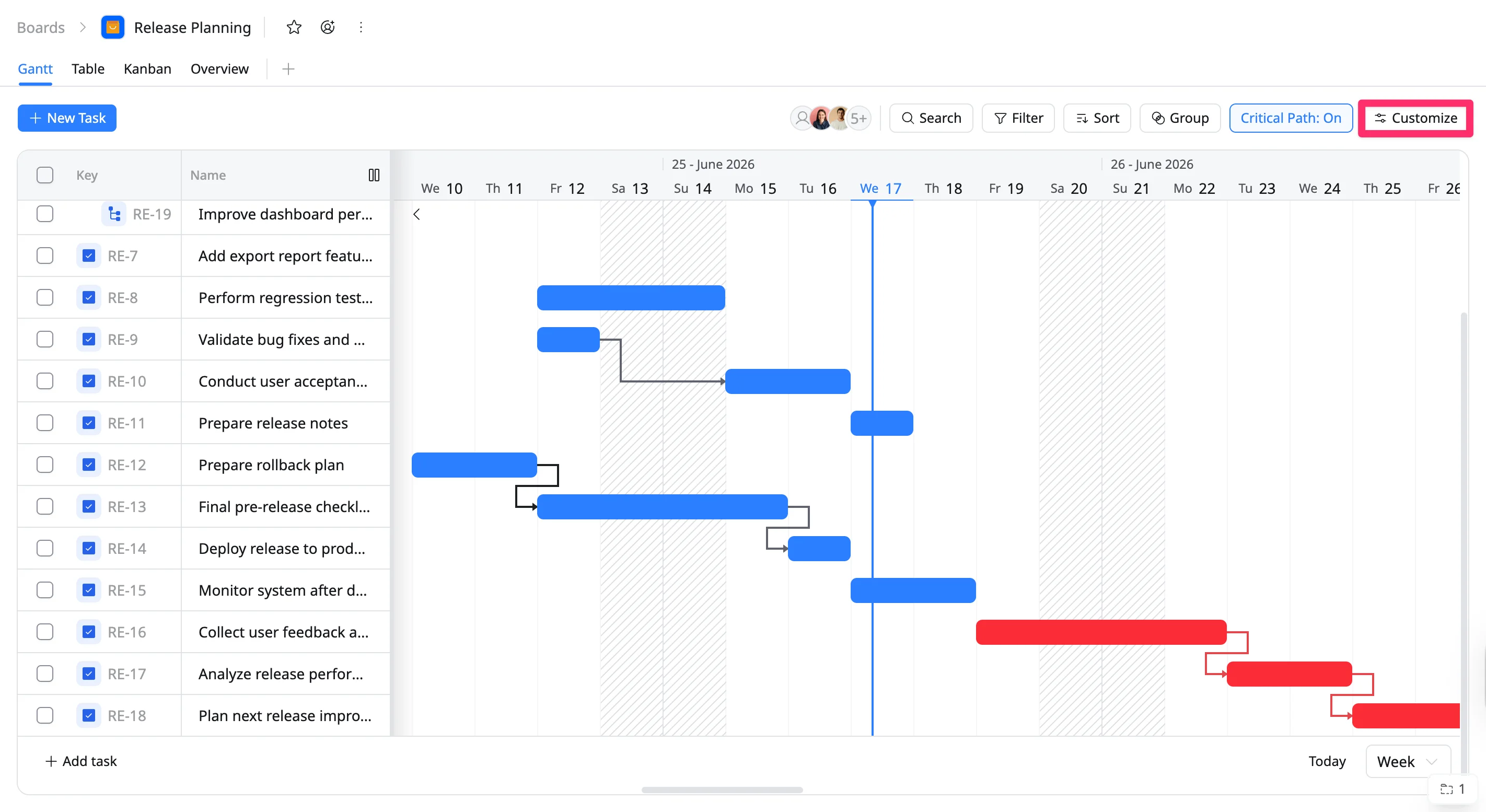Open the board members mention icon
The height and width of the screenshot is (812, 1486).
327,27
